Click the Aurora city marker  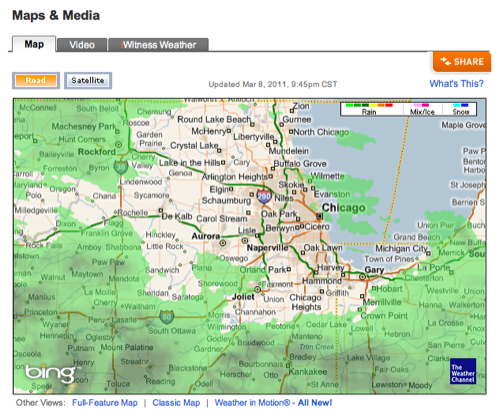(x=223, y=243)
